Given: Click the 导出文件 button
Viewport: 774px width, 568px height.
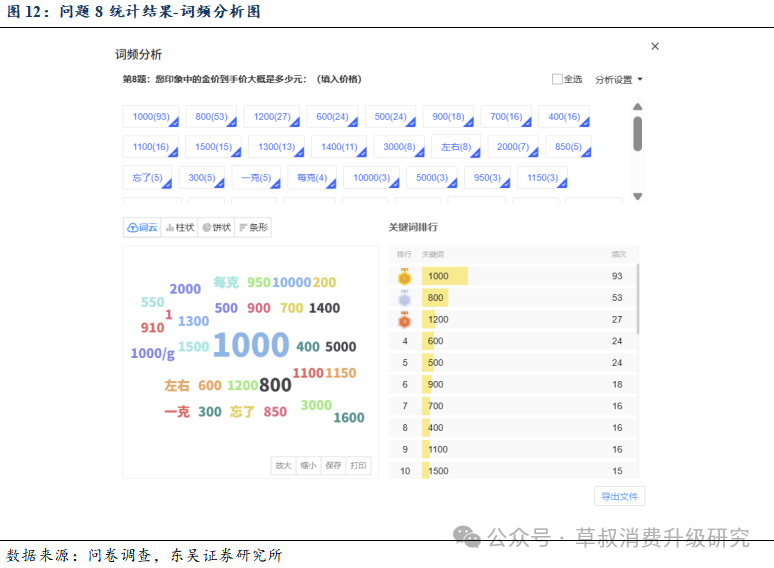Looking at the screenshot, I should pyautogui.click(x=619, y=496).
